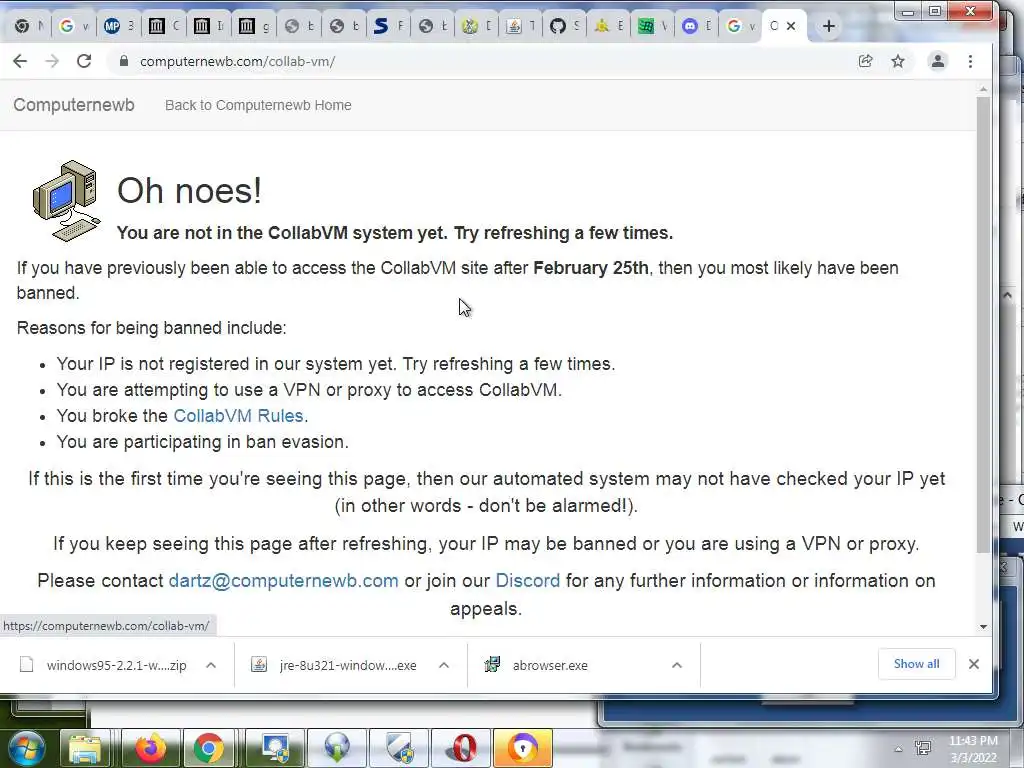View site info via the padlock icon
The height and width of the screenshot is (768, 1024).
(123, 61)
